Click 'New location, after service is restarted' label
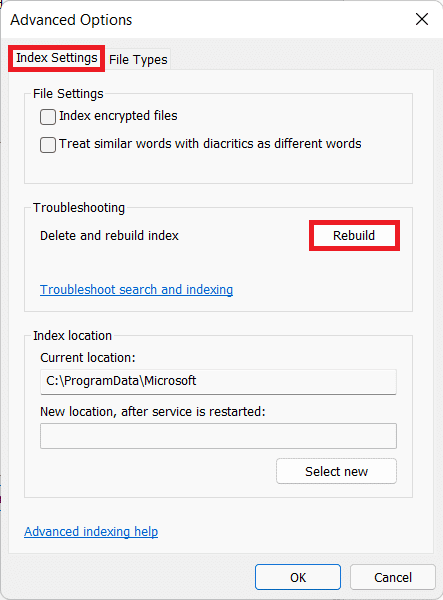The height and width of the screenshot is (600, 443). coord(153,411)
